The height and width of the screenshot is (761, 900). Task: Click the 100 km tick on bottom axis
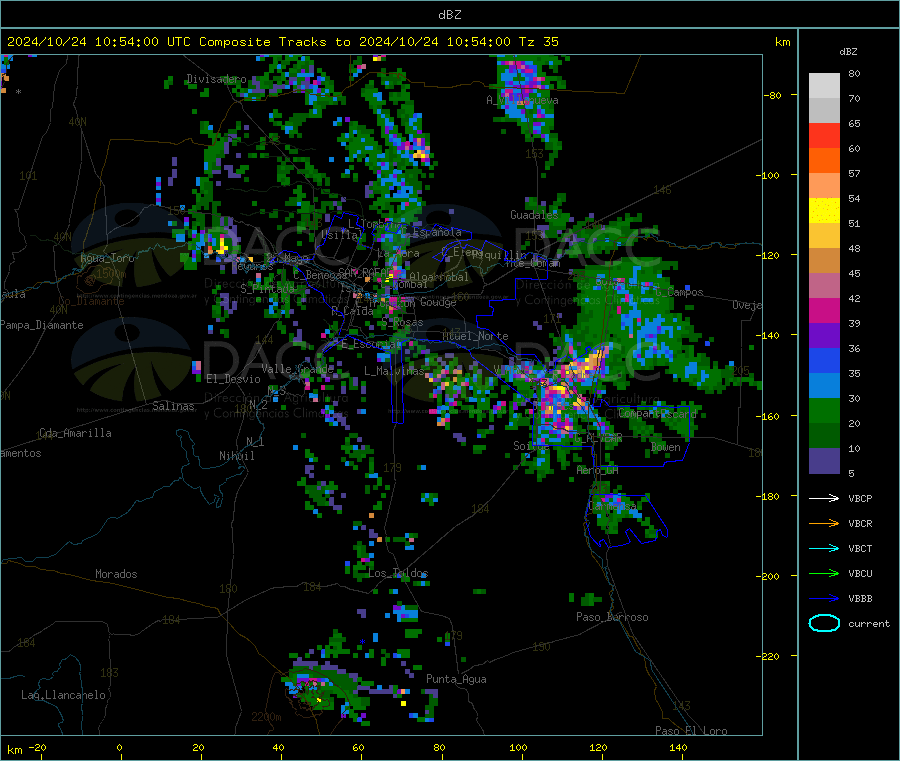pyautogui.click(x=518, y=747)
